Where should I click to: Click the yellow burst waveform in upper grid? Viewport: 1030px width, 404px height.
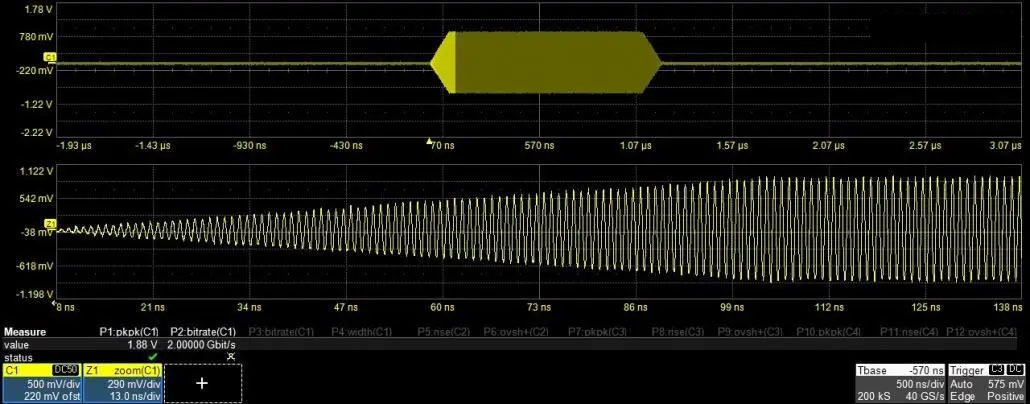pos(545,62)
